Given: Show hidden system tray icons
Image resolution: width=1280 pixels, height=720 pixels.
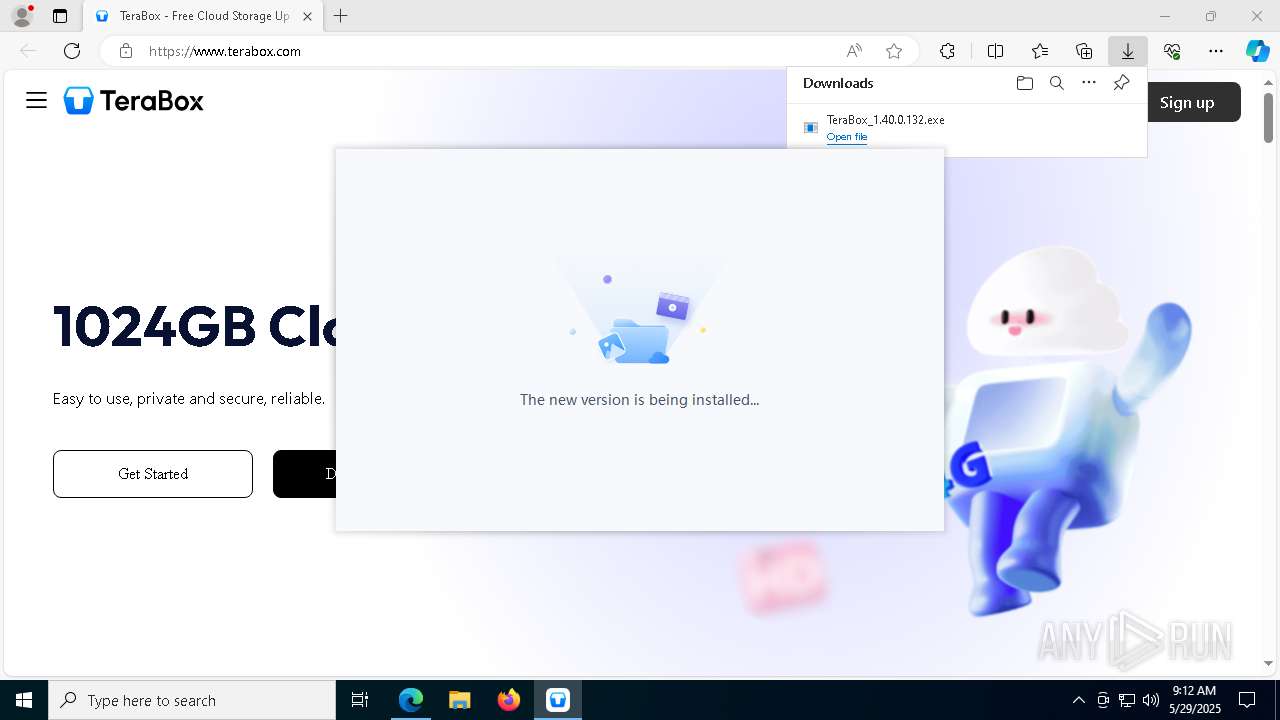Looking at the screenshot, I should 1078,700.
